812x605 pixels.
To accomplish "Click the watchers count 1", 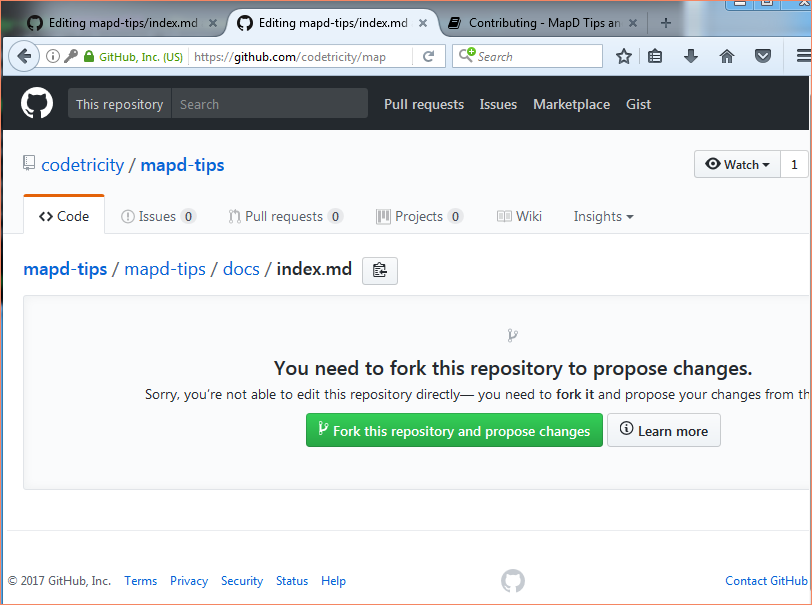I will tap(794, 164).
